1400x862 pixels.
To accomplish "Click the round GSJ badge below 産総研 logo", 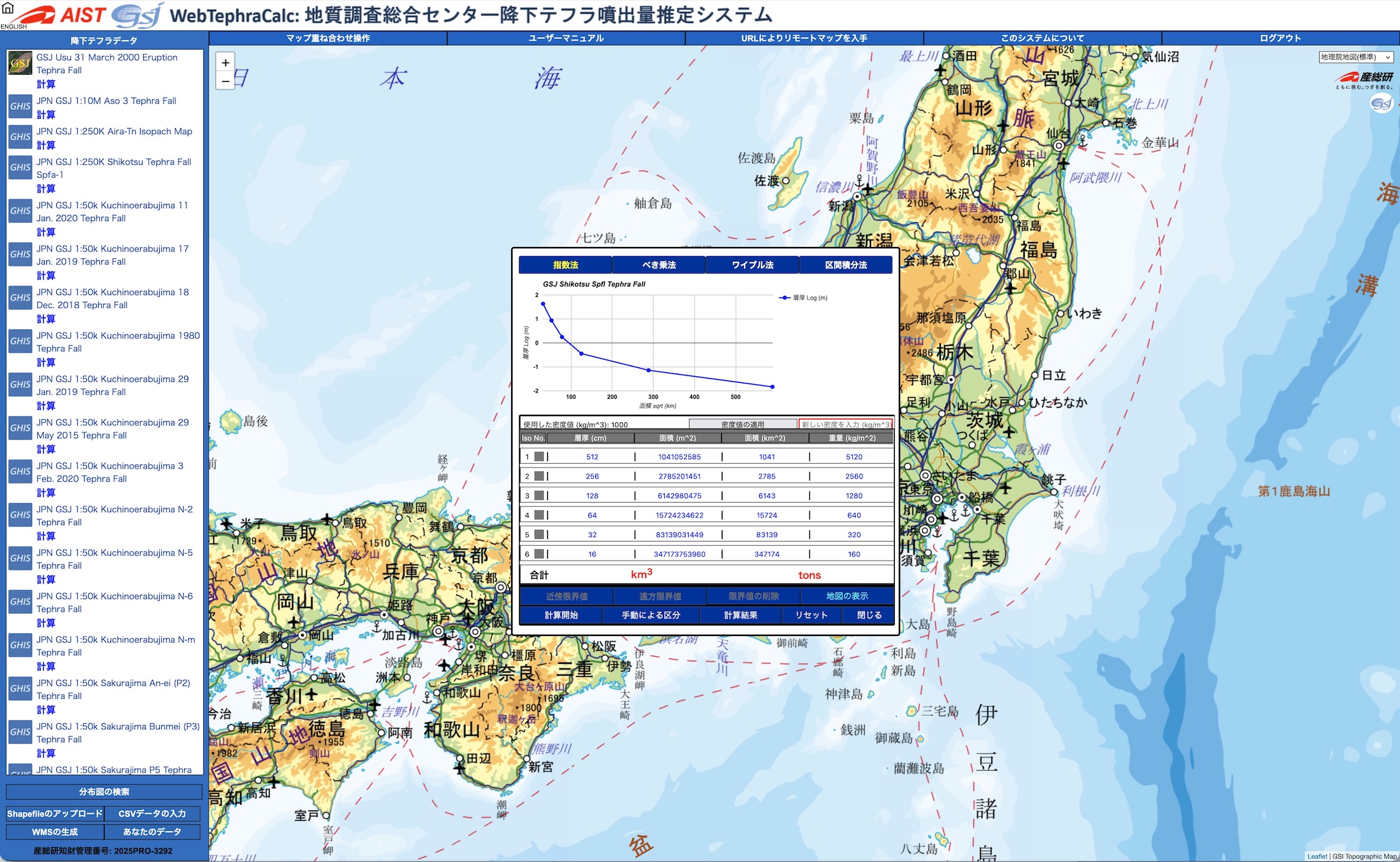I will pos(1381,103).
